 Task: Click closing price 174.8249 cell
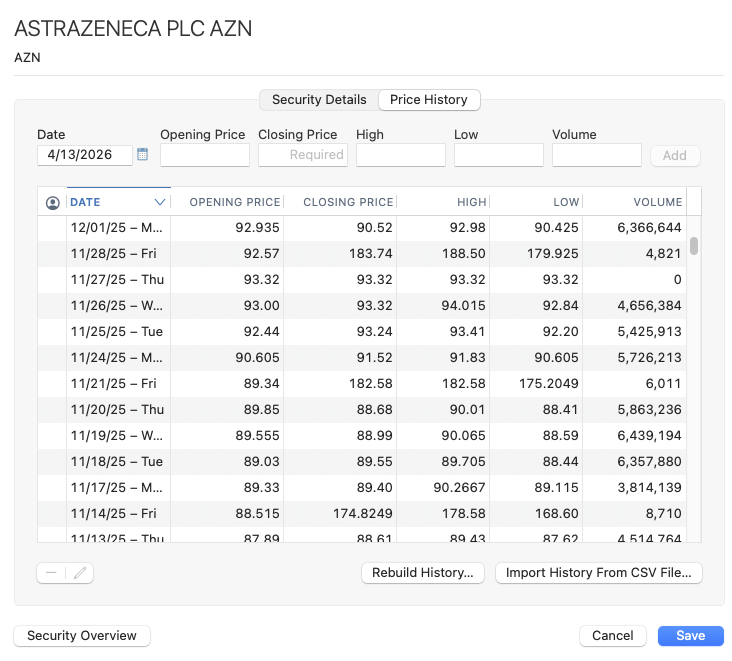[x=363, y=513]
